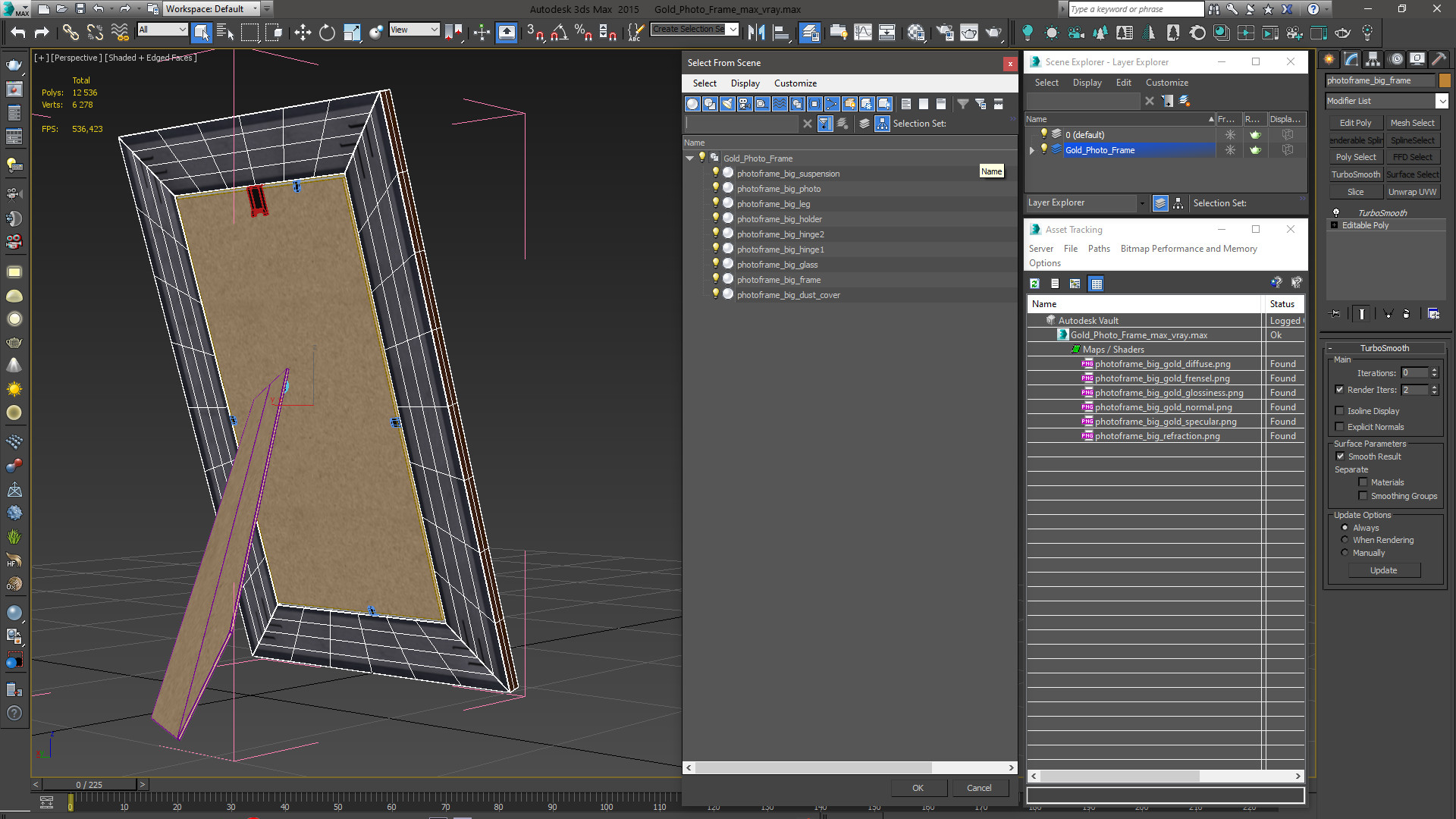This screenshot has width=1456, height=819.
Task: Open the Create panel tab
Action: (x=1329, y=59)
